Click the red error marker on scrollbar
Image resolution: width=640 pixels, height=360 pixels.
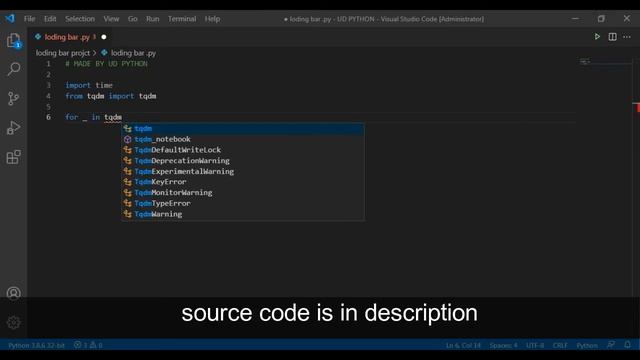click(x=637, y=107)
